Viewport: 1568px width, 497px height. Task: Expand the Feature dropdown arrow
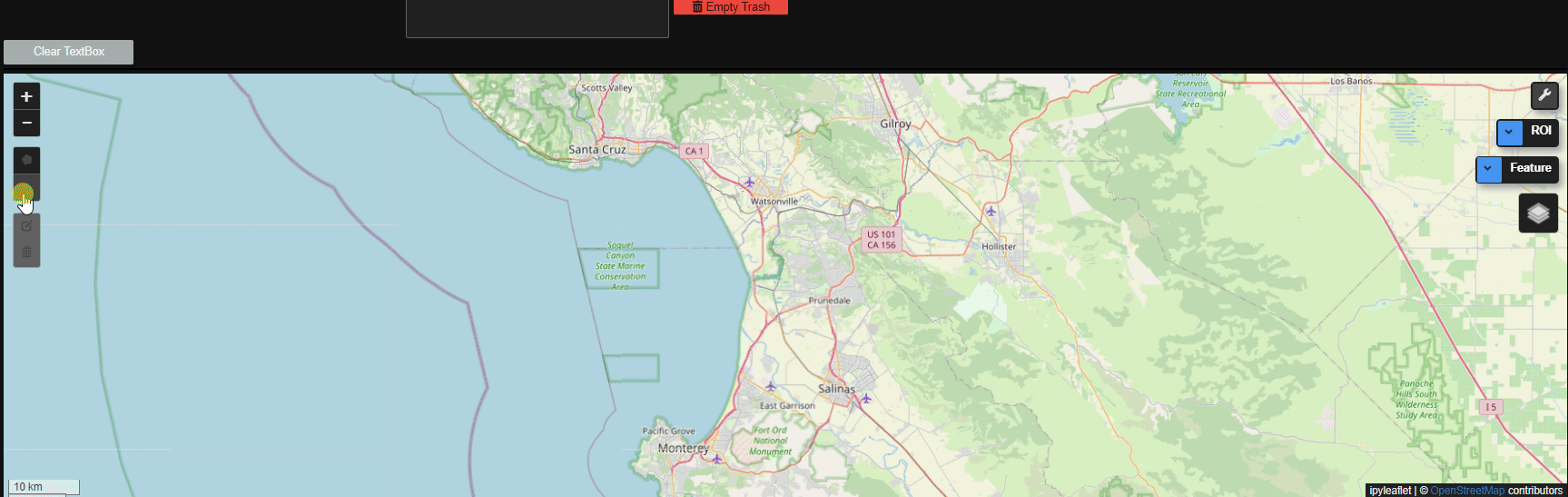click(1488, 169)
